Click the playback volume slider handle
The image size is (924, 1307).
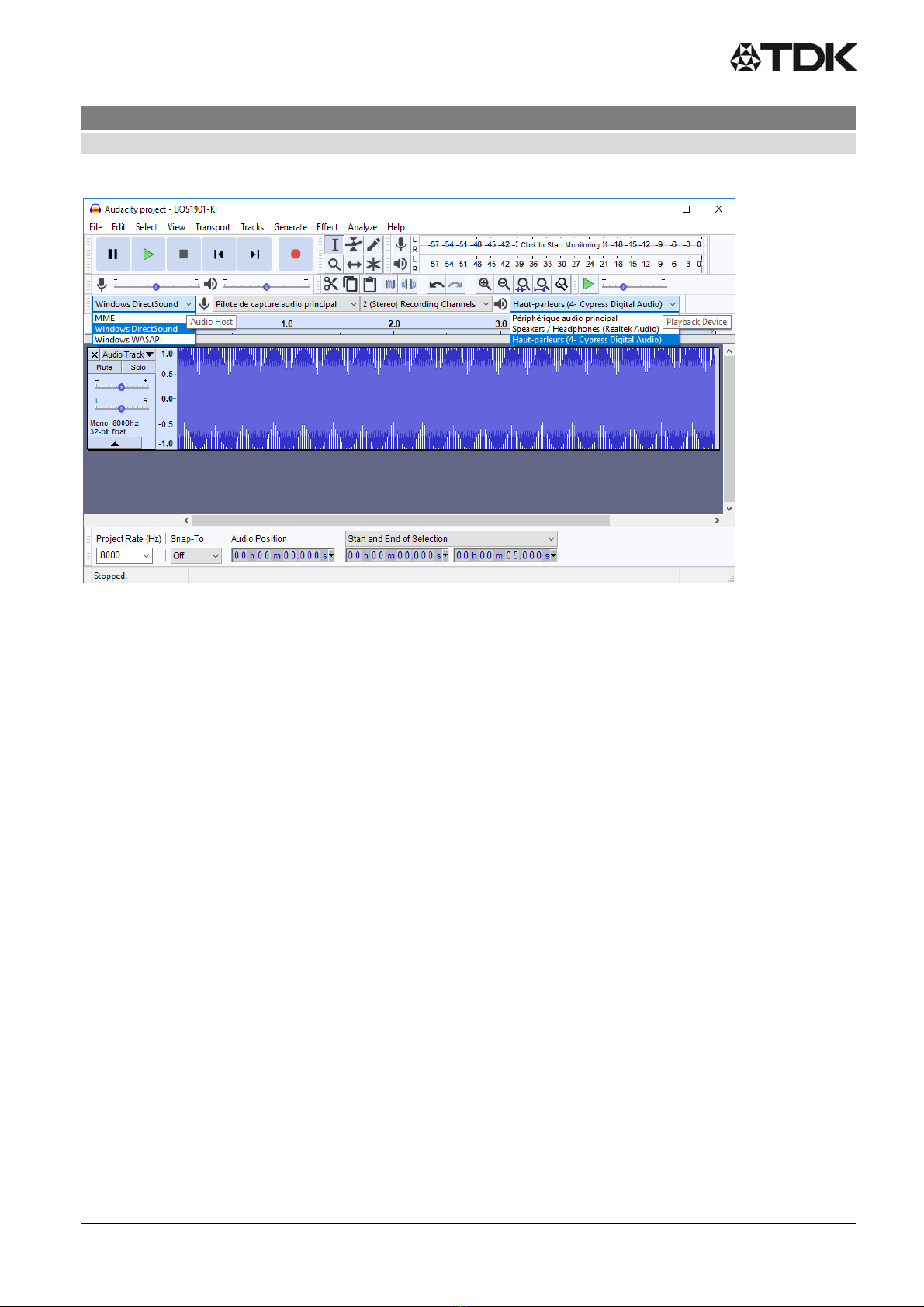click(266, 287)
